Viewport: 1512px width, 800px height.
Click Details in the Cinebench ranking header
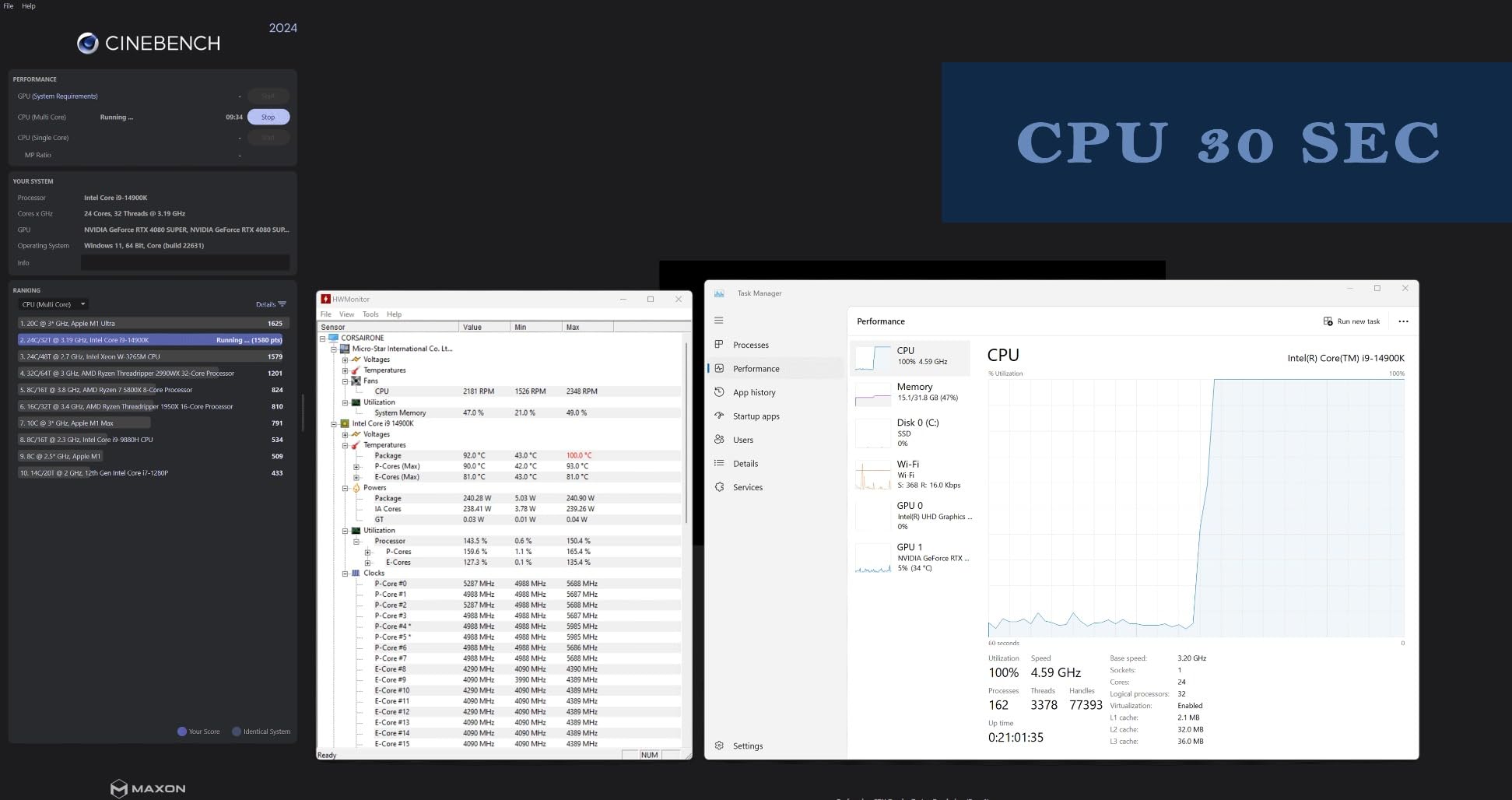[271, 304]
